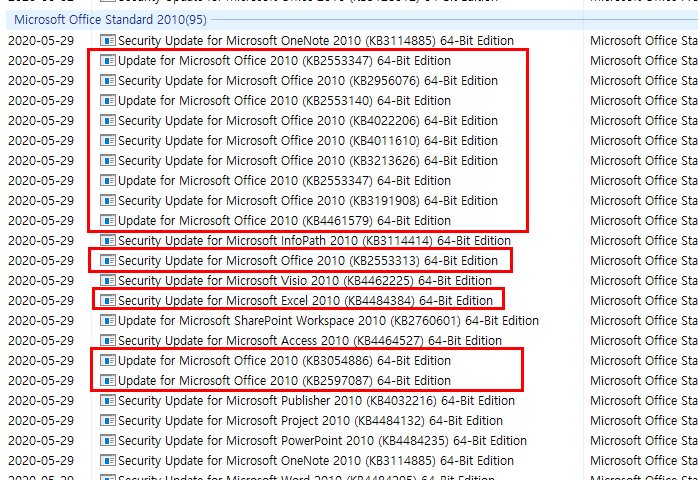Click the icon next to Office 2010 update KB2553140

click(x=108, y=101)
